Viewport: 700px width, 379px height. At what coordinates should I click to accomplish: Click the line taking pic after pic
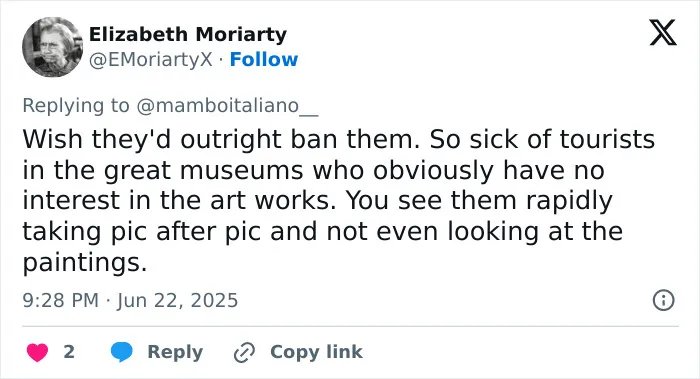(322, 232)
